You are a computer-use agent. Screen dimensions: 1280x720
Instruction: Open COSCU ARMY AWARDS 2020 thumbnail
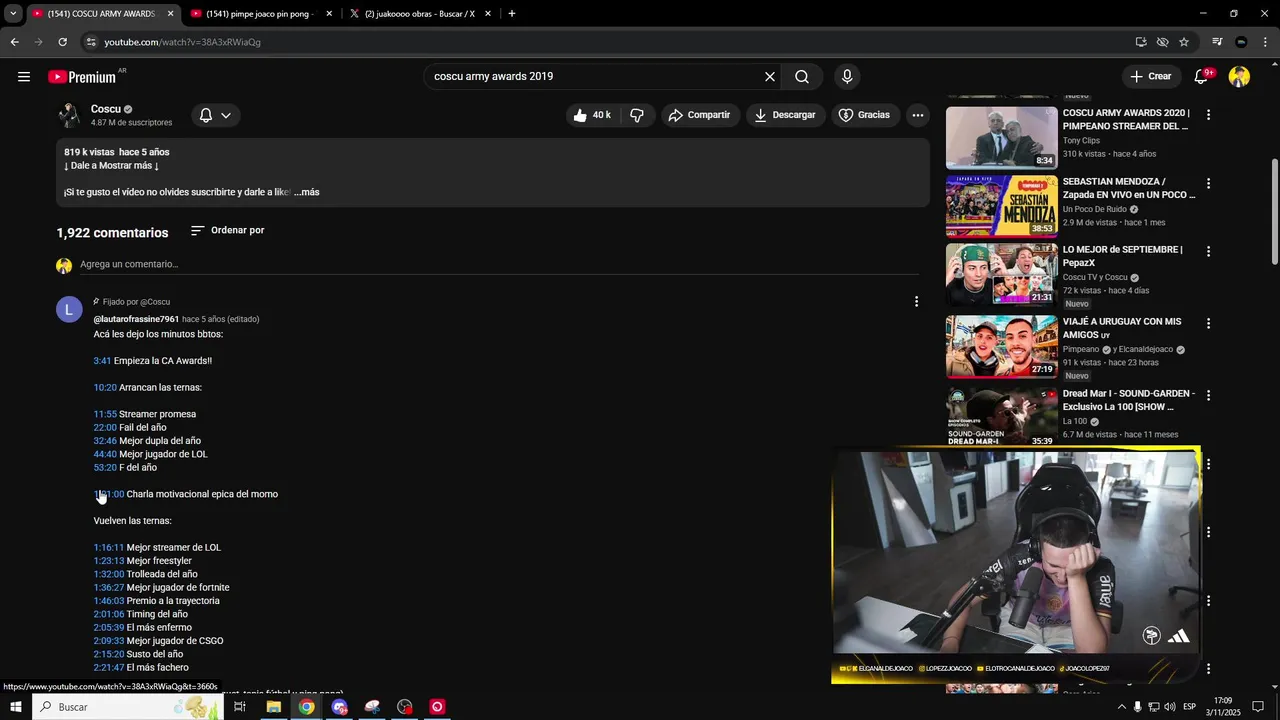coord(1001,138)
